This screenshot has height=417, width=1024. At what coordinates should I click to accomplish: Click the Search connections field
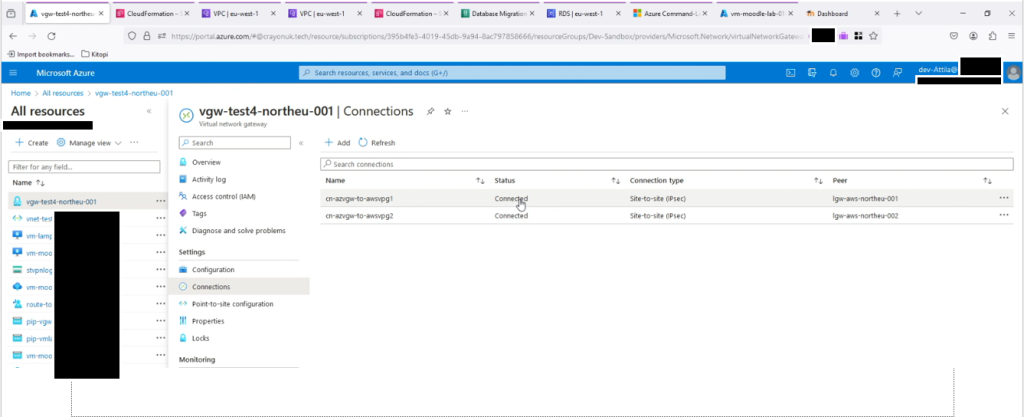pyautogui.click(x=665, y=164)
